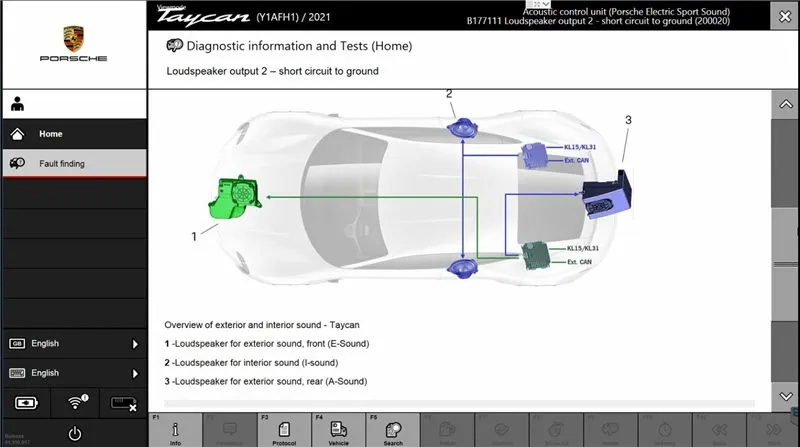
Task: Click the upper interior I-sound speaker in diagram
Action: pyautogui.click(x=462, y=128)
